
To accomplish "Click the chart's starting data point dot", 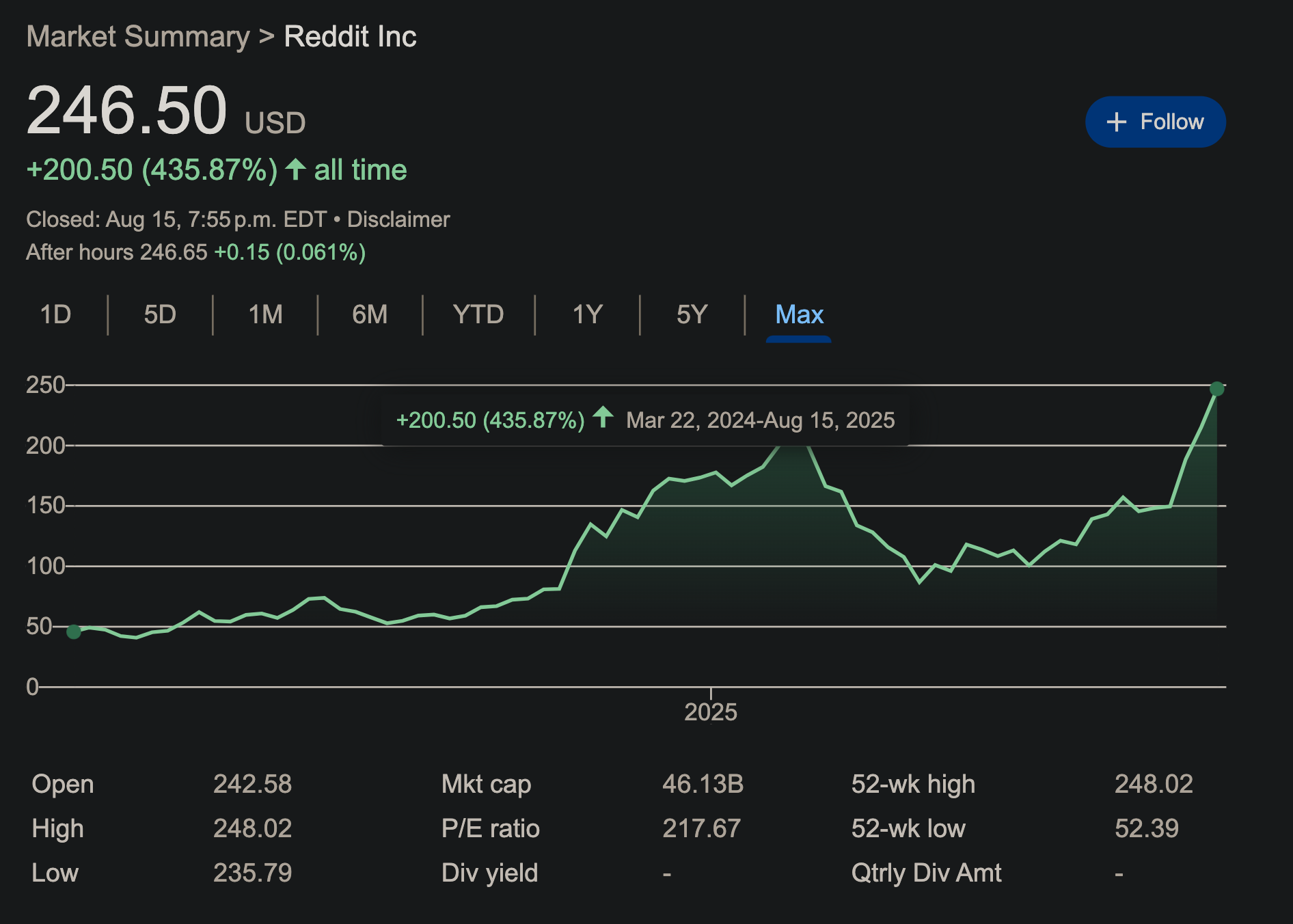I will pos(74,631).
